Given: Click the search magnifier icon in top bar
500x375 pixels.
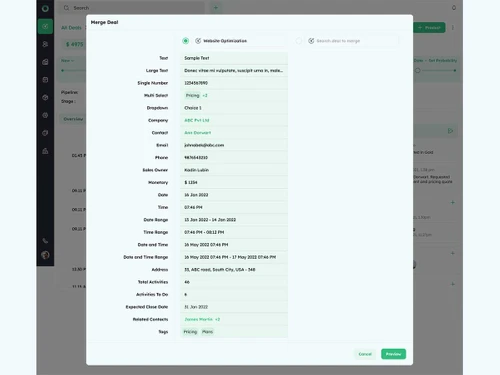Looking at the screenshot, I should click(x=66, y=8).
